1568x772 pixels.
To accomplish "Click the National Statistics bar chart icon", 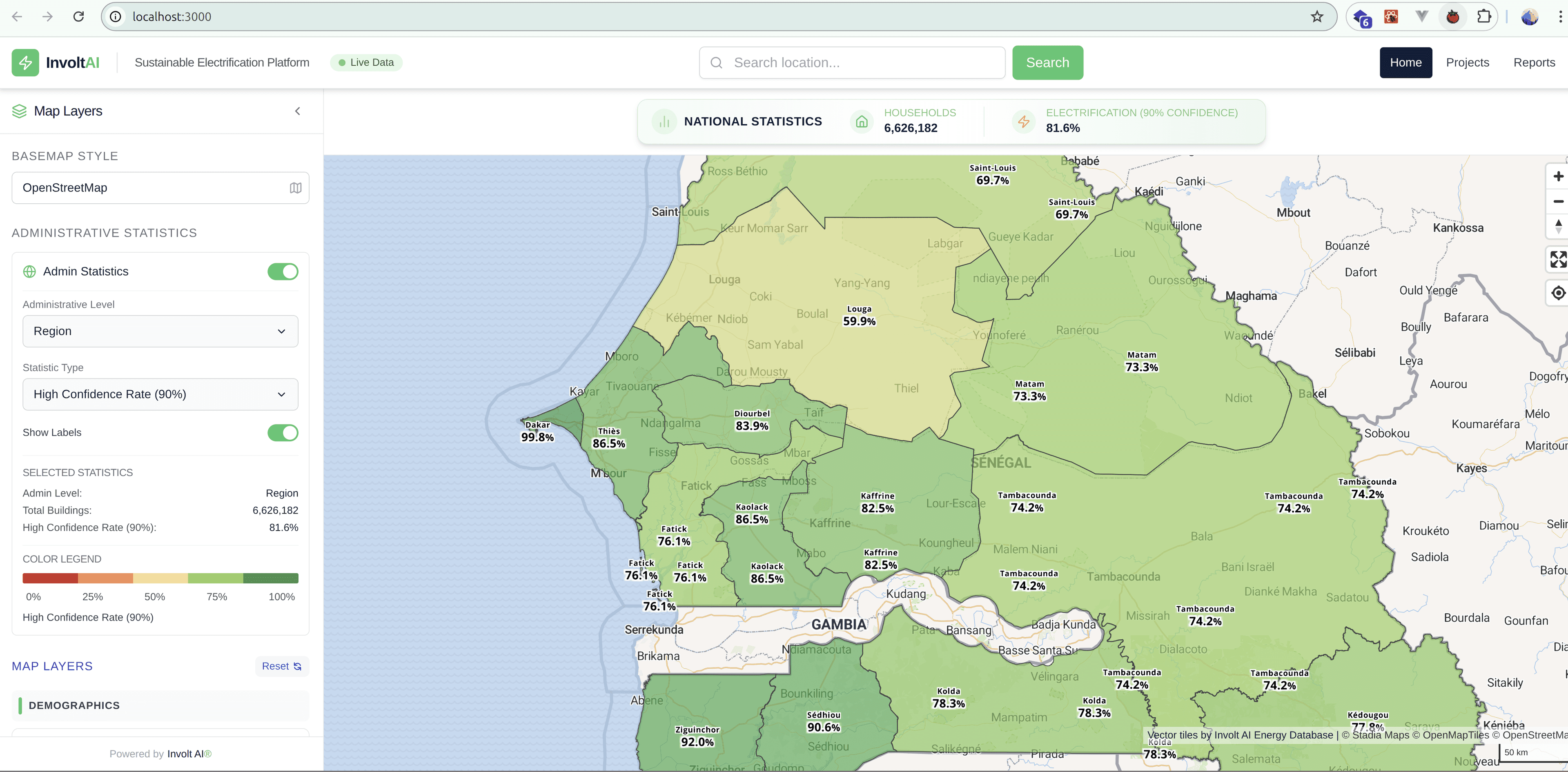I will click(664, 122).
